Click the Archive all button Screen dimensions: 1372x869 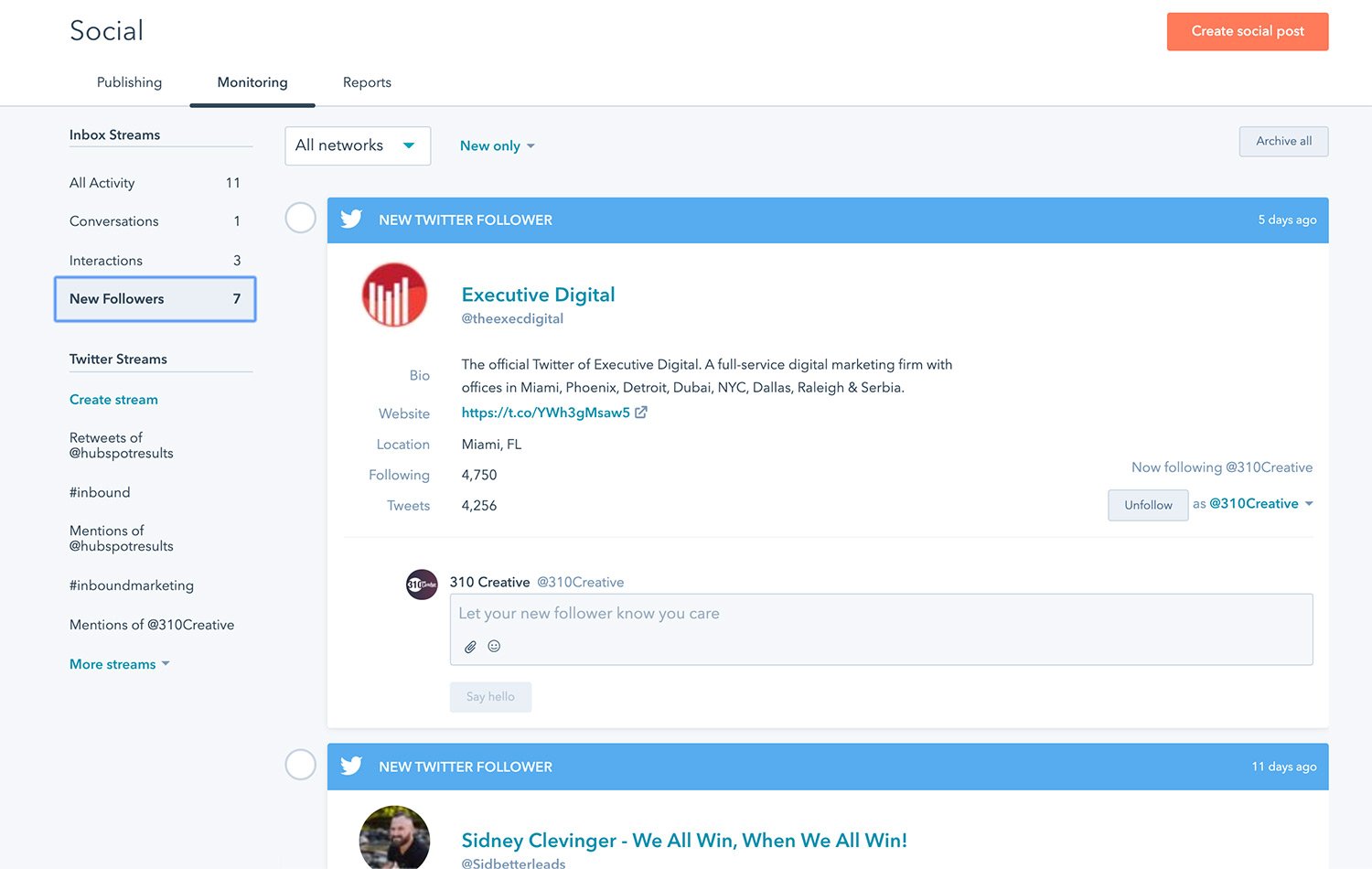point(1283,141)
